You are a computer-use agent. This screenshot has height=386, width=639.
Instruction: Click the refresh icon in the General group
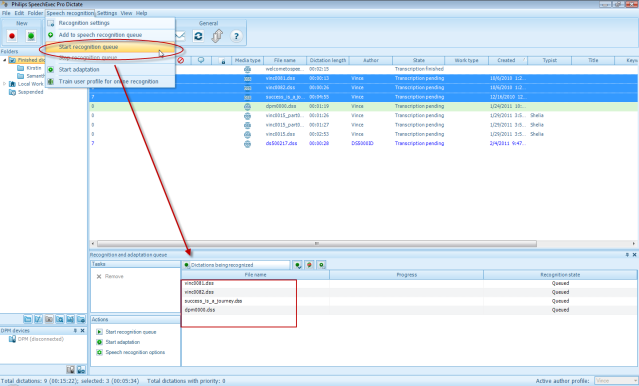[x=198, y=36]
